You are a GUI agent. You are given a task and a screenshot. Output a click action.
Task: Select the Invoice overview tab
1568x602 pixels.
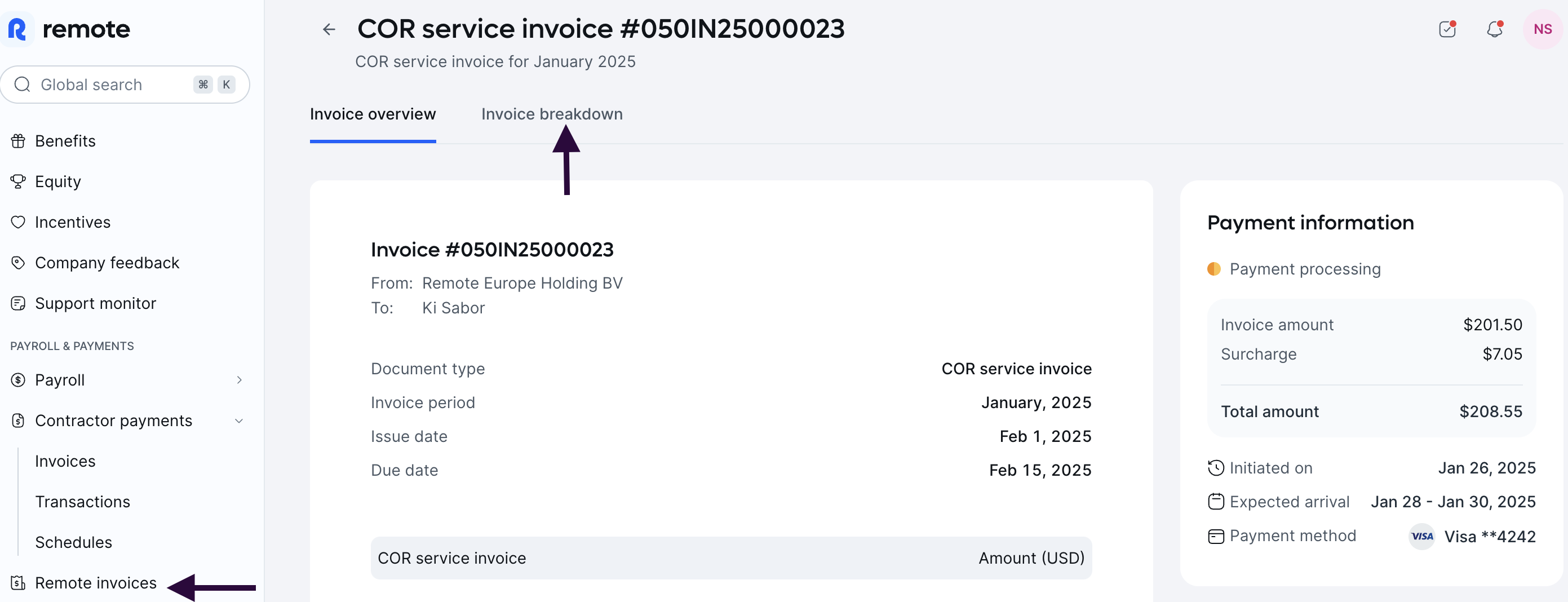(373, 114)
